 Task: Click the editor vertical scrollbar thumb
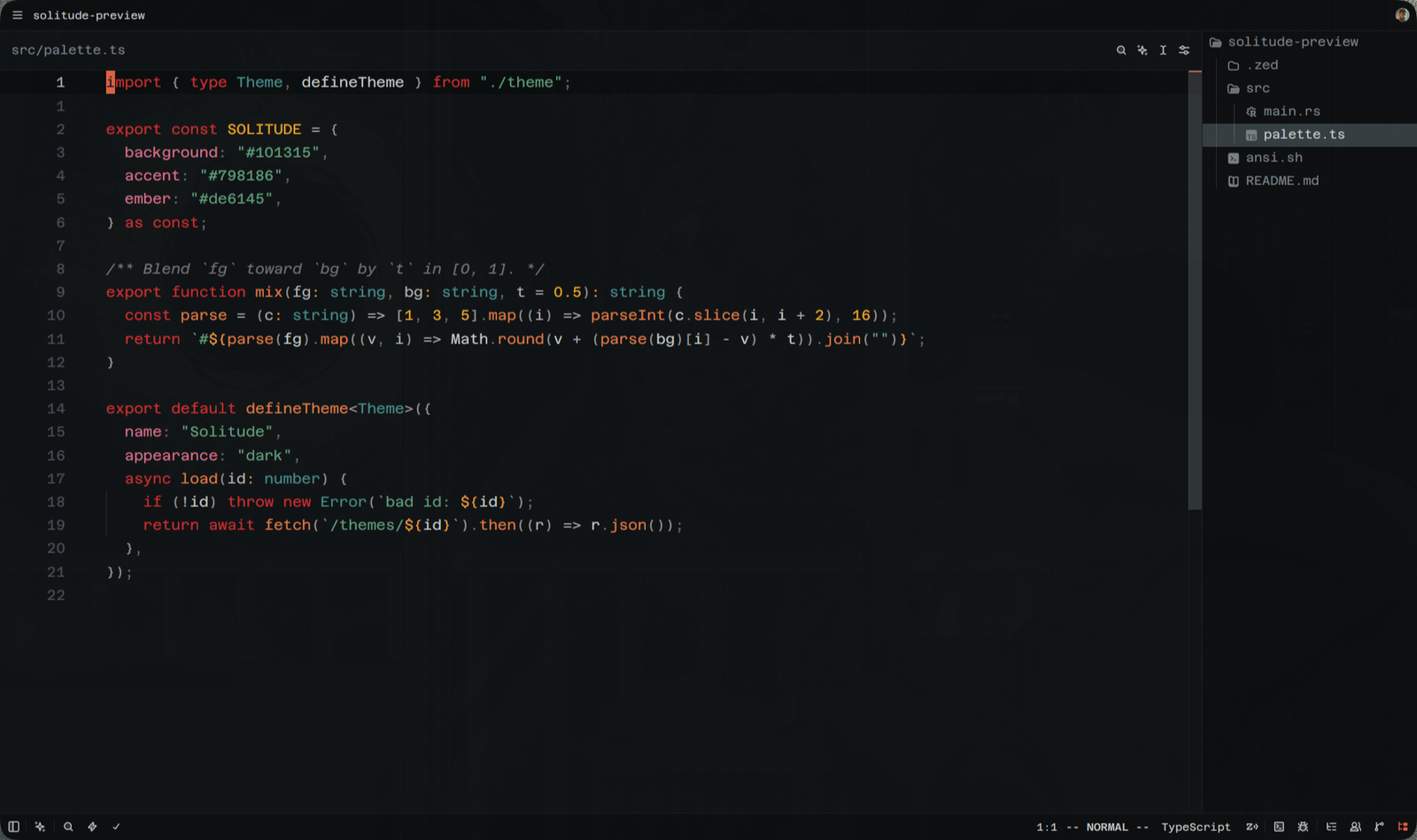[1195, 290]
